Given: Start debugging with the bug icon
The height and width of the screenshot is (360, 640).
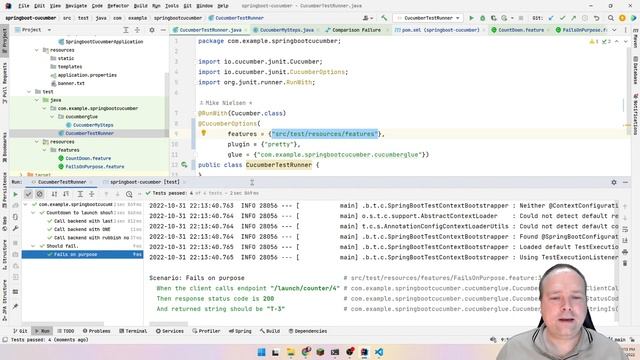Looking at the screenshot, I should (x=482, y=18).
